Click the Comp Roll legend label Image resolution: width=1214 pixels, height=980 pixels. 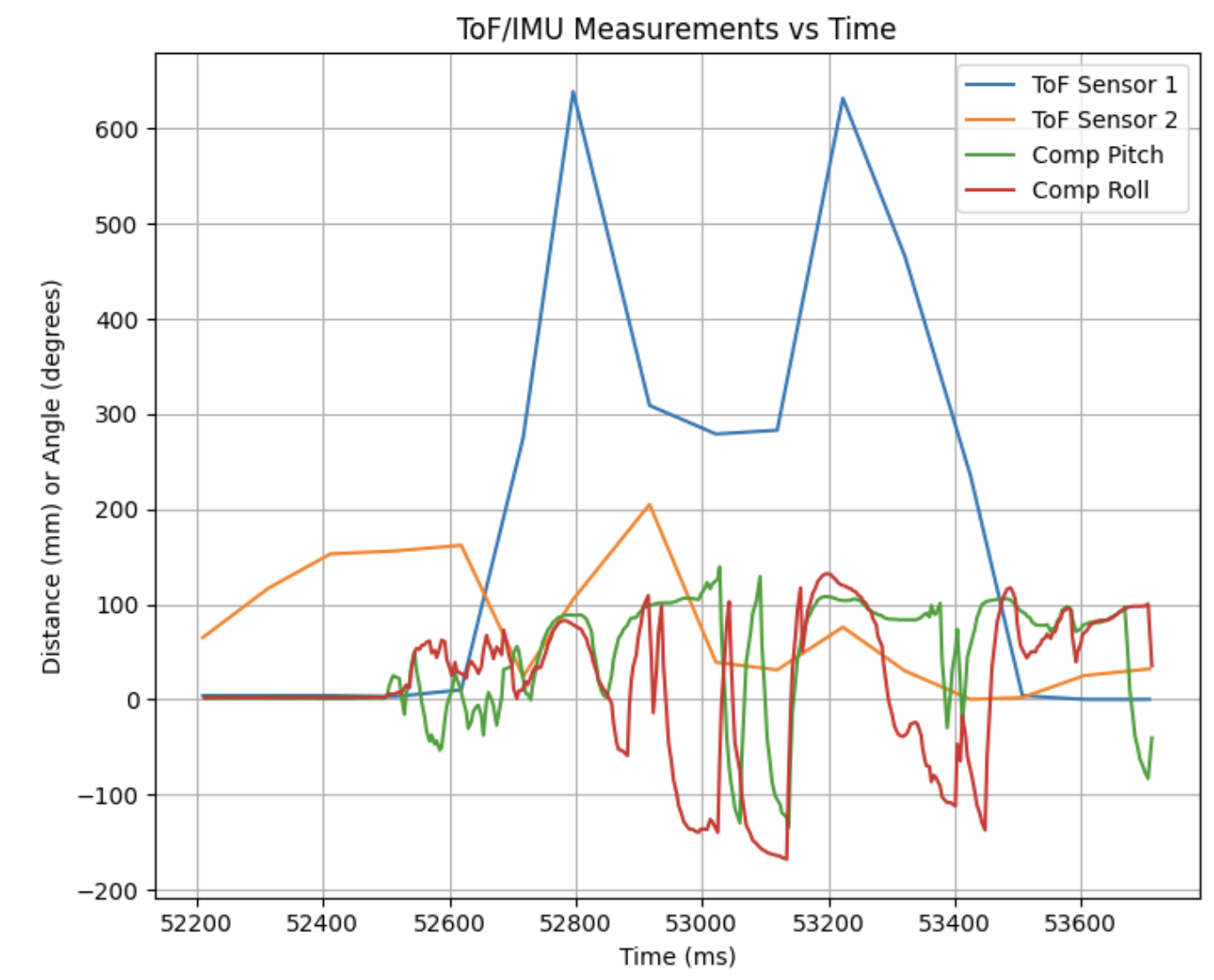1090,191
